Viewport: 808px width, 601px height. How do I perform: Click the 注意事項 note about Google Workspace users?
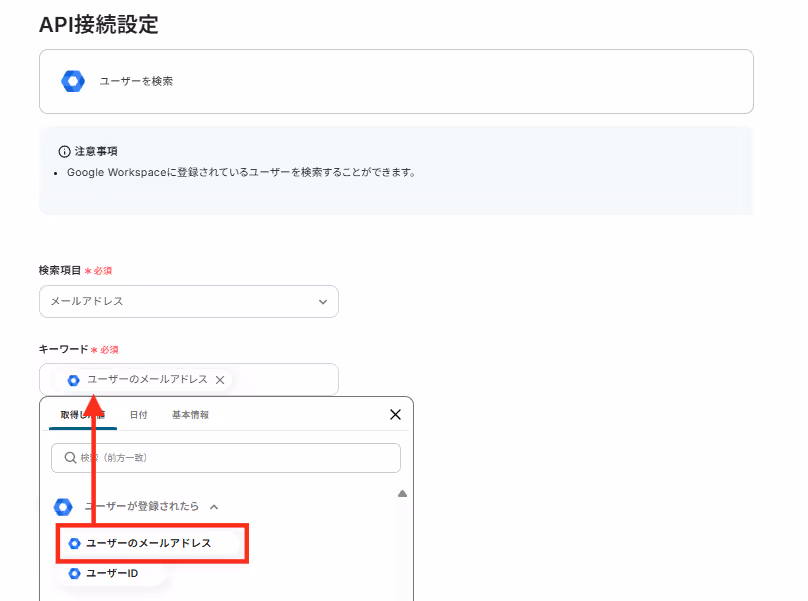coord(241,173)
